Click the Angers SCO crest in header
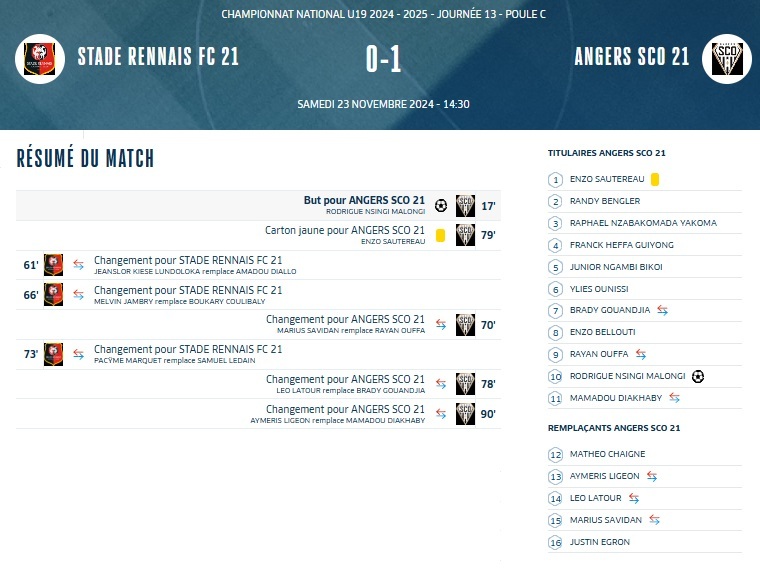Screen dimensions: 760x575 (x=727, y=59)
